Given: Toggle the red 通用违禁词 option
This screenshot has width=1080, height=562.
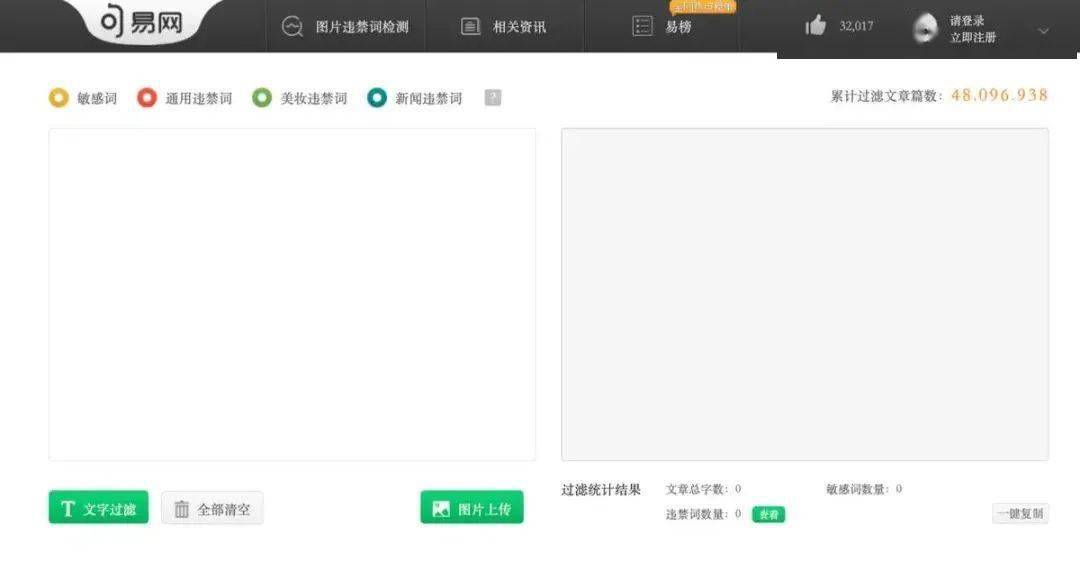Looking at the screenshot, I should pyautogui.click(x=147, y=98).
